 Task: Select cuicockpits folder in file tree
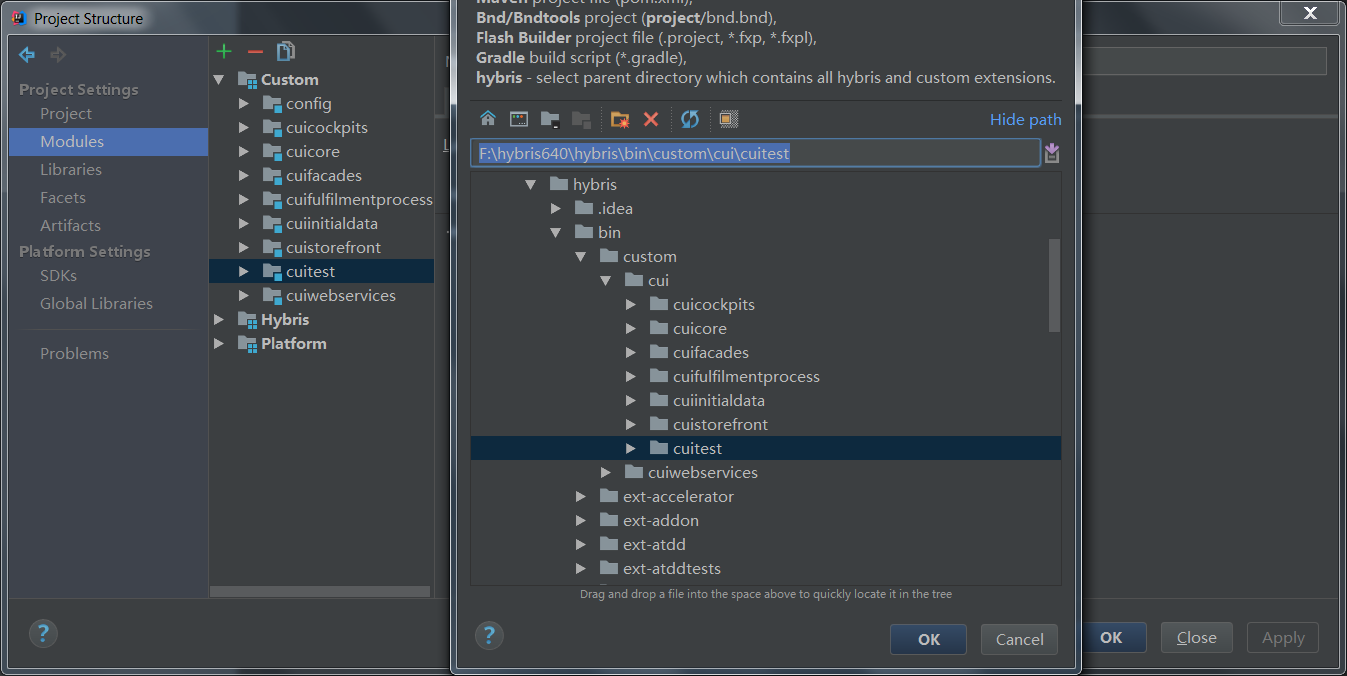point(713,305)
